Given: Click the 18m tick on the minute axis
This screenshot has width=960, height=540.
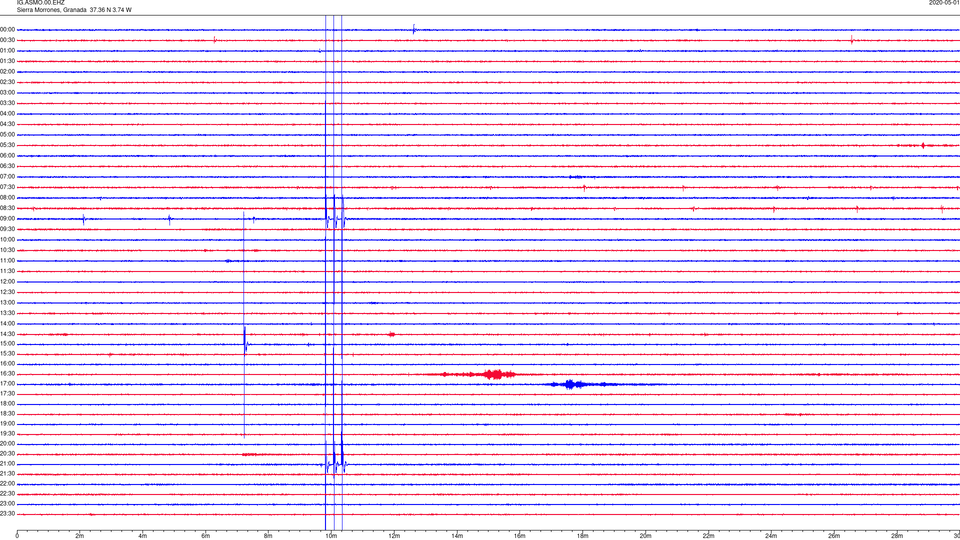Looking at the screenshot, I should click(x=582, y=536).
